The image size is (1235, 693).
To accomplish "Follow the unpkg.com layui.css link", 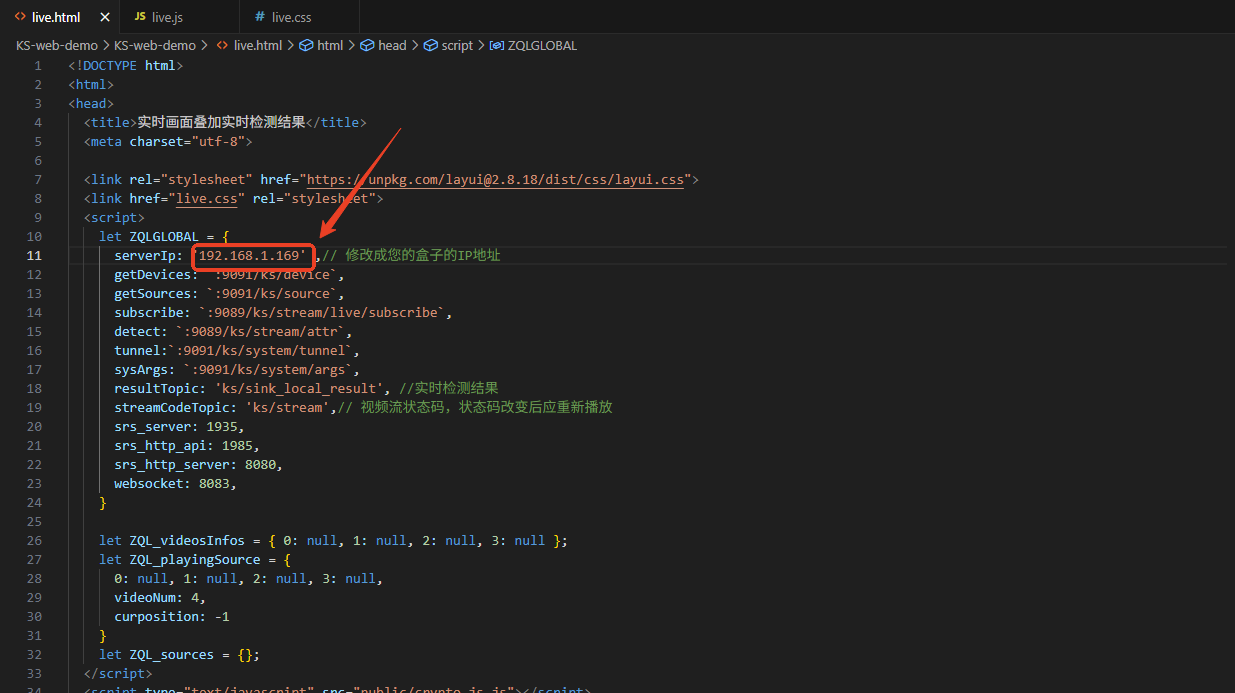I will (x=495, y=180).
